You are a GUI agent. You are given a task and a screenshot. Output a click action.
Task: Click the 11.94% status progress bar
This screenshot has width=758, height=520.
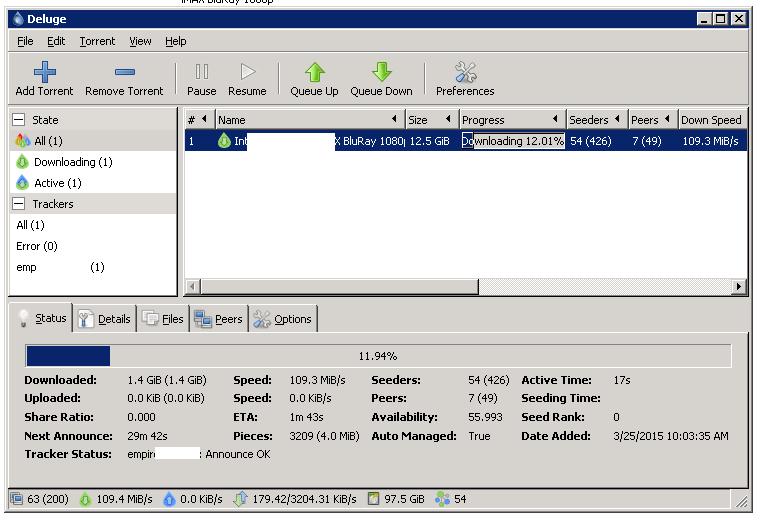[x=379, y=356]
